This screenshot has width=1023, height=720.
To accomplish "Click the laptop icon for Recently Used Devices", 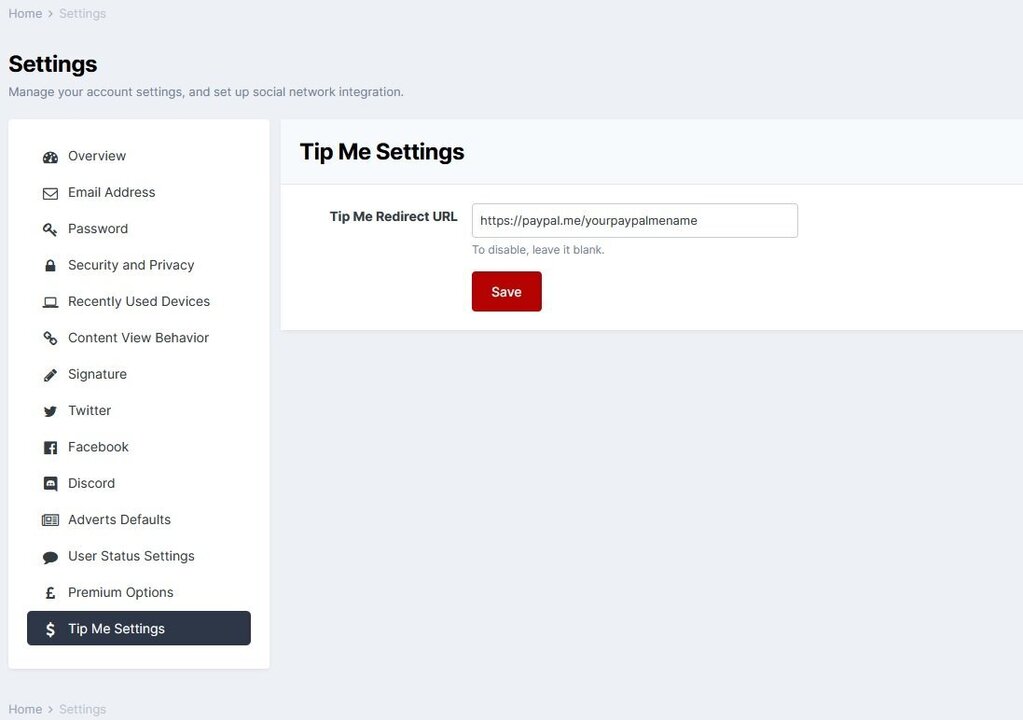I will pos(50,302).
